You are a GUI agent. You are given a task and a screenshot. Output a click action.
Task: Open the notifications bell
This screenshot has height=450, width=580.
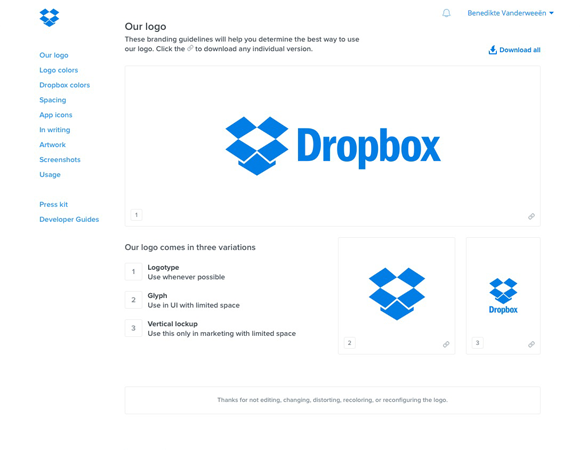click(x=446, y=13)
